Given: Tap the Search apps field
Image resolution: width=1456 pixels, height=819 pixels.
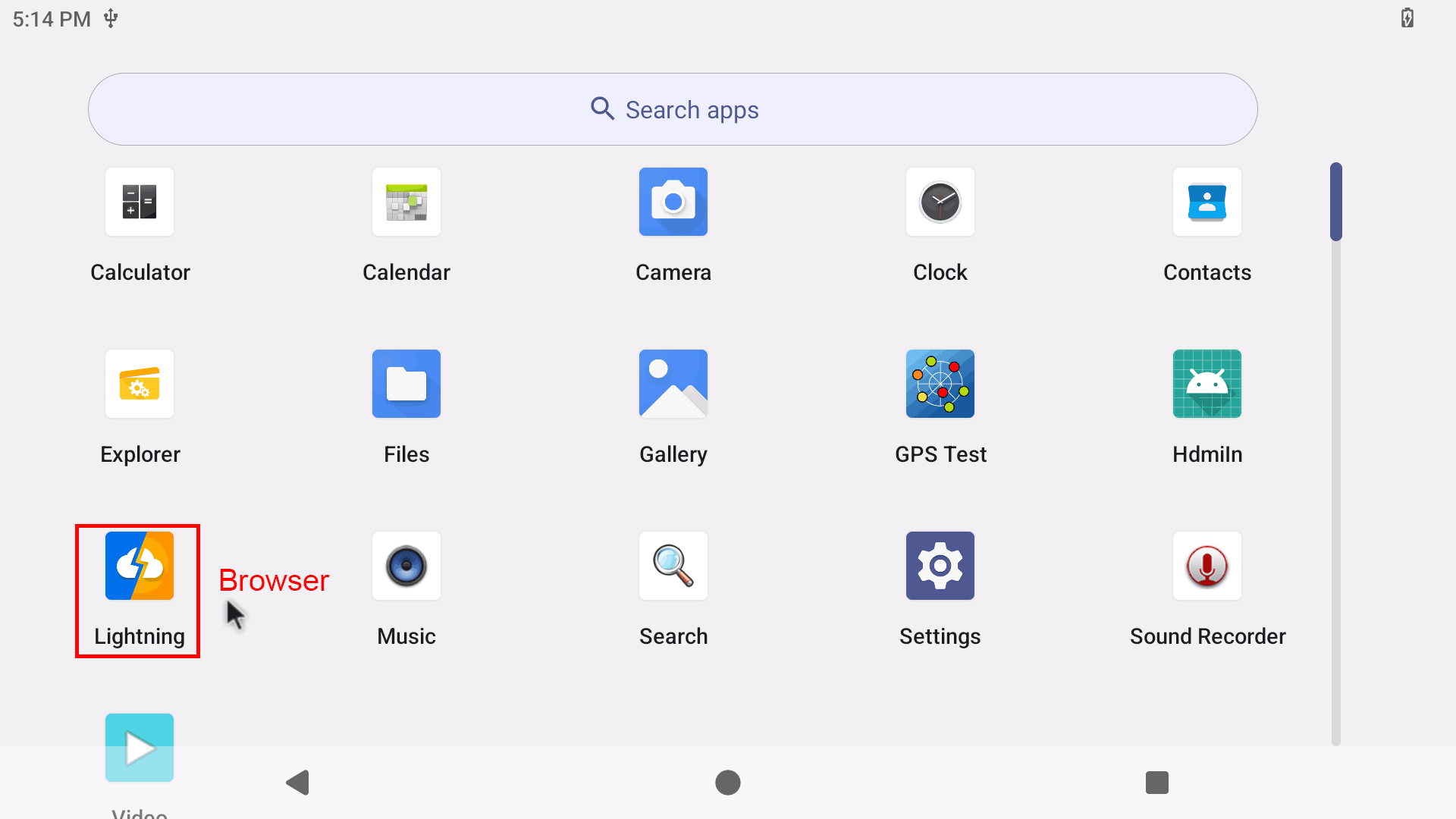Looking at the screenshot, I should click(673, 109).
